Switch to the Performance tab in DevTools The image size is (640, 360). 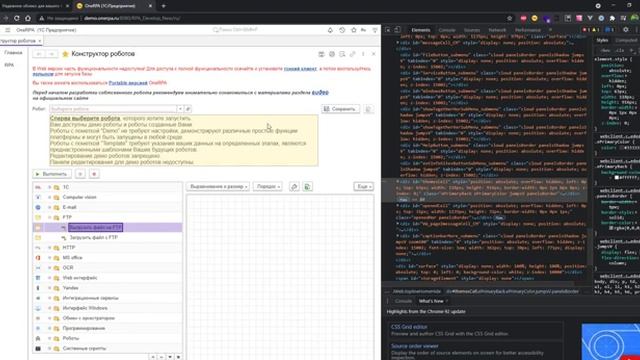528,30
